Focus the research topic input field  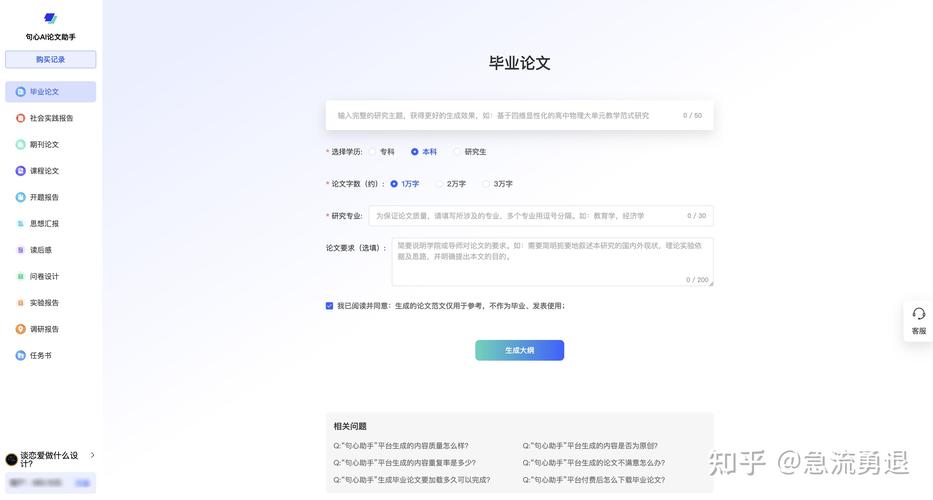(x=519, y=115)
